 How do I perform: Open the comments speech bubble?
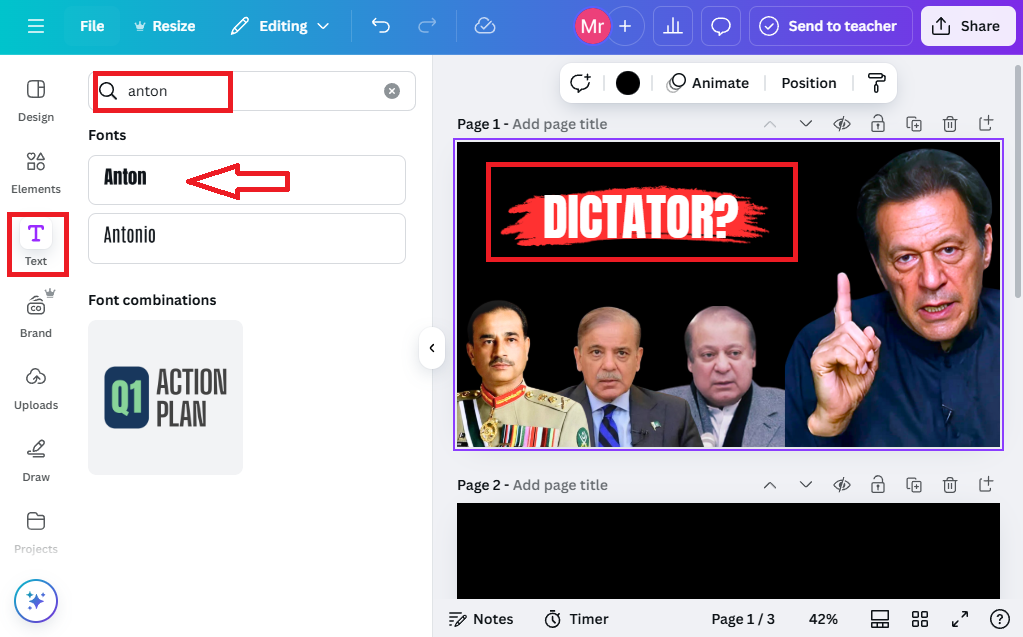pyautogui.click(x=720, y=26)
